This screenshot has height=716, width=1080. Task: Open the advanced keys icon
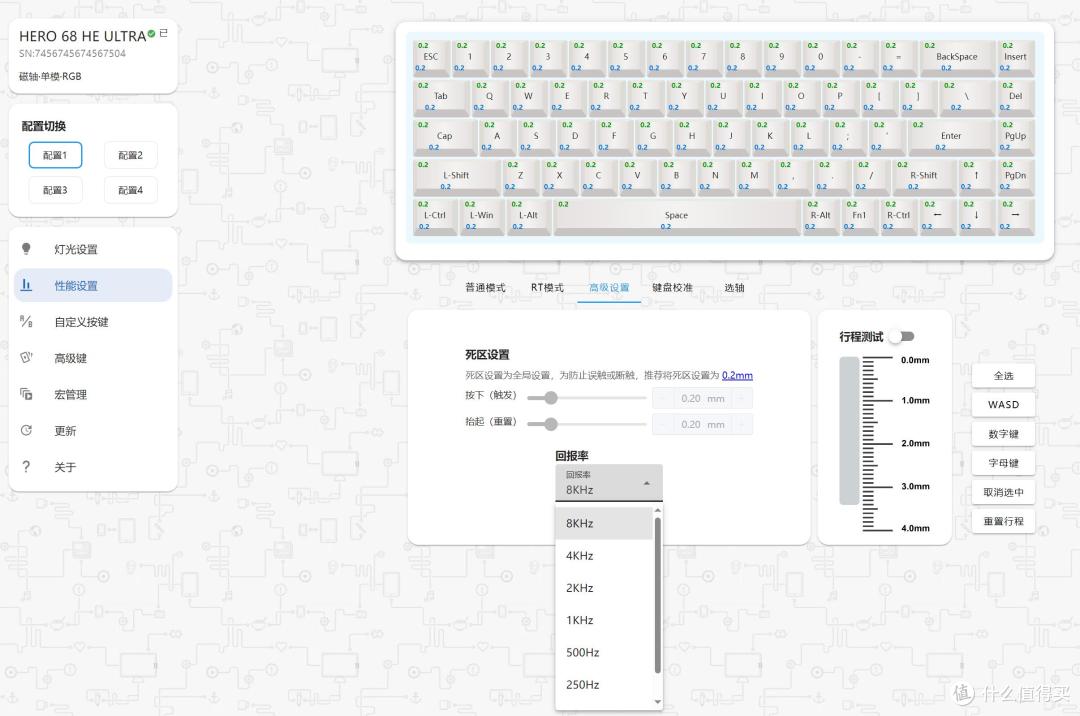tap(26, 357)
